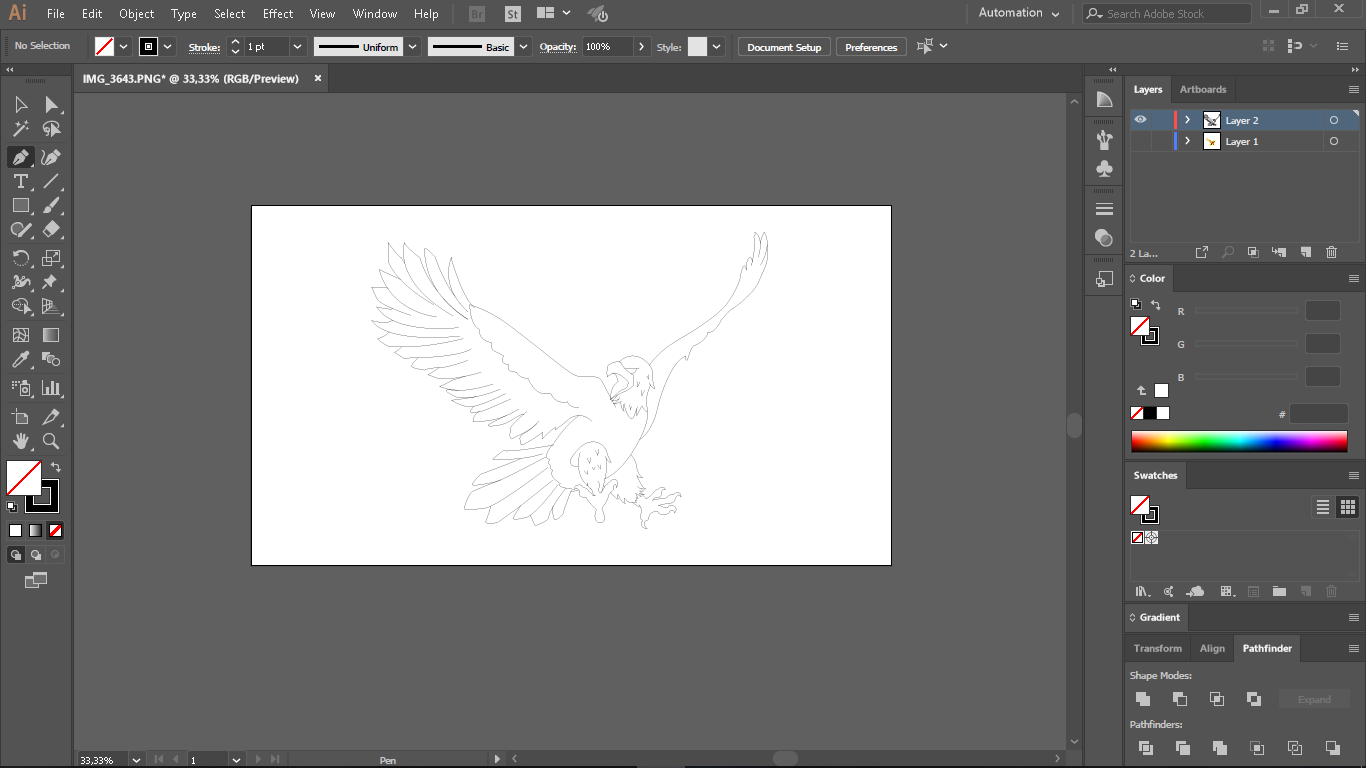The width and height of the screenshot is (1366, 768).
Task: Choose the Column Graph tool
Action: [x=51, y=388]
